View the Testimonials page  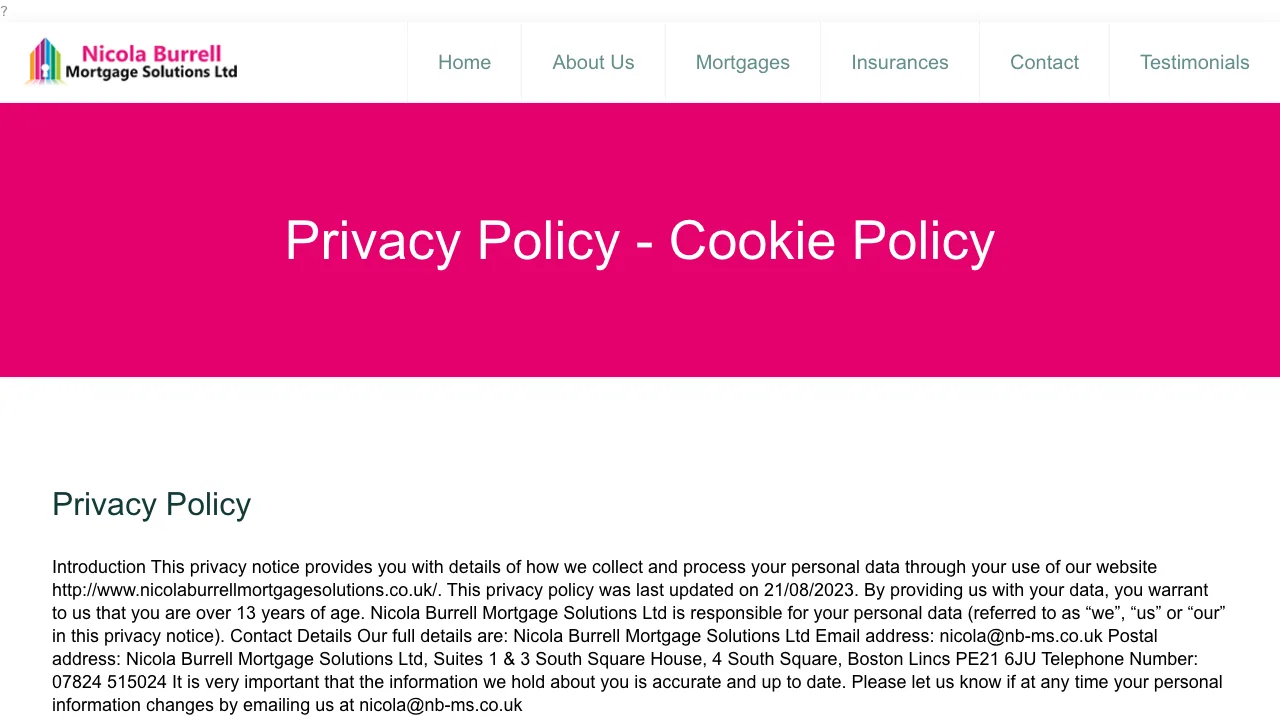(x=1194, y=62)
